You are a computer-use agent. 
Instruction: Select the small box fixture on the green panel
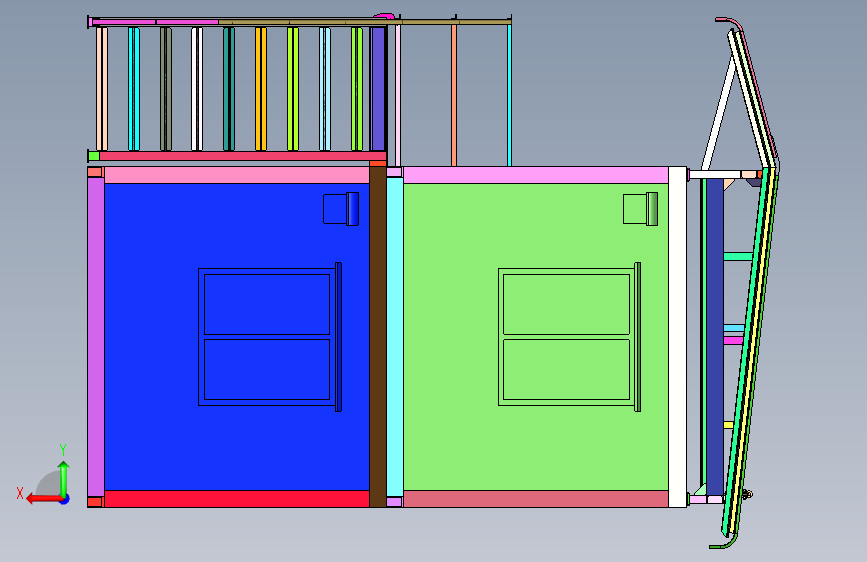[x=640, y=209]
